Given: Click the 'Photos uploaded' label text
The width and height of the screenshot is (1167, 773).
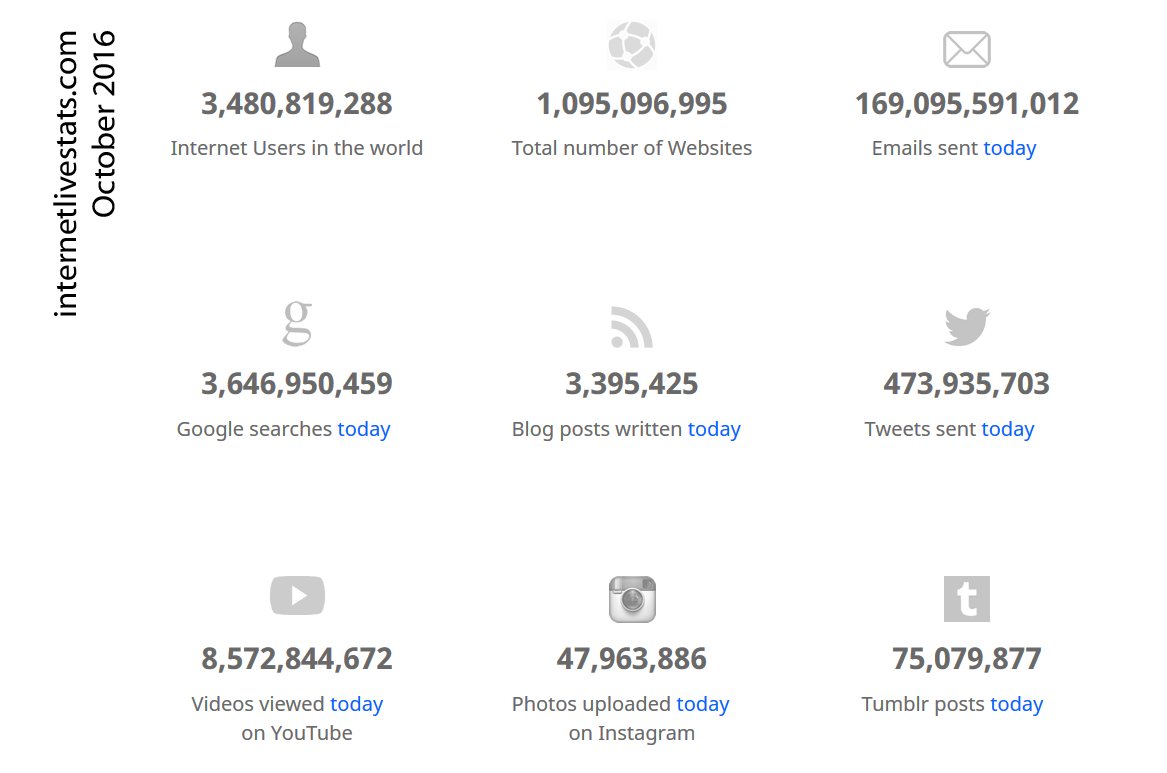Looking at the screenshot, I should tap(591, 704).
